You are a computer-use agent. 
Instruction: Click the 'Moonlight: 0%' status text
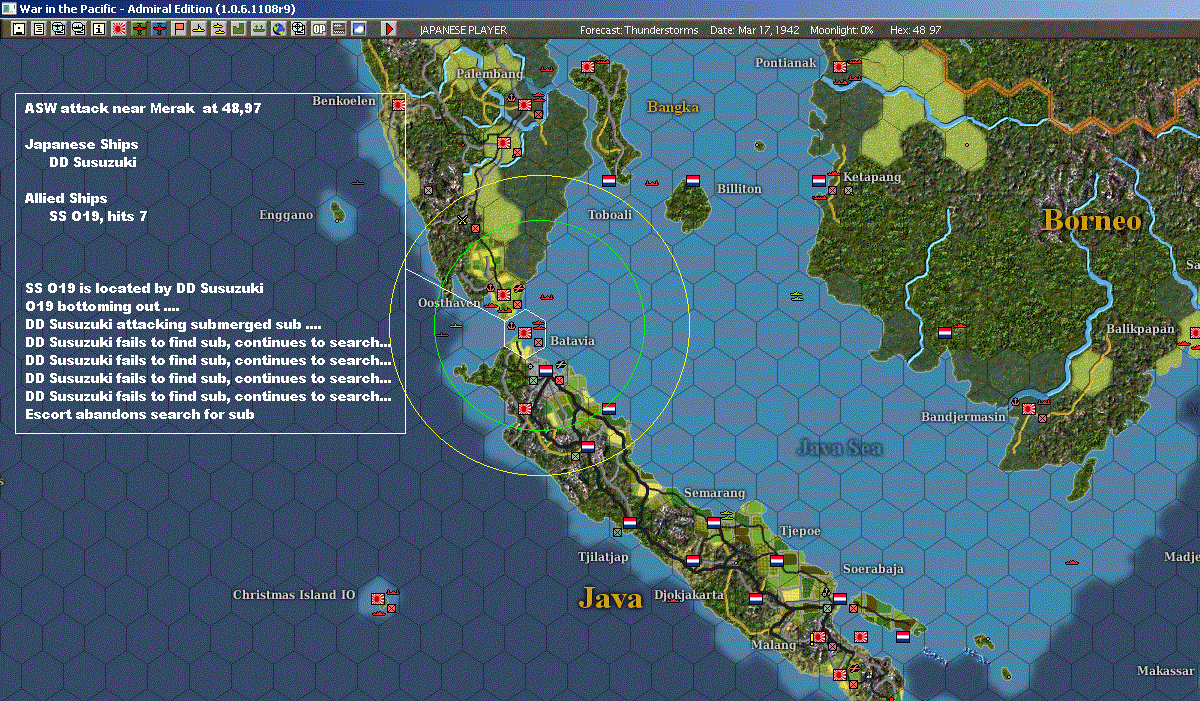pyautogui.click(x=842, y=30)
